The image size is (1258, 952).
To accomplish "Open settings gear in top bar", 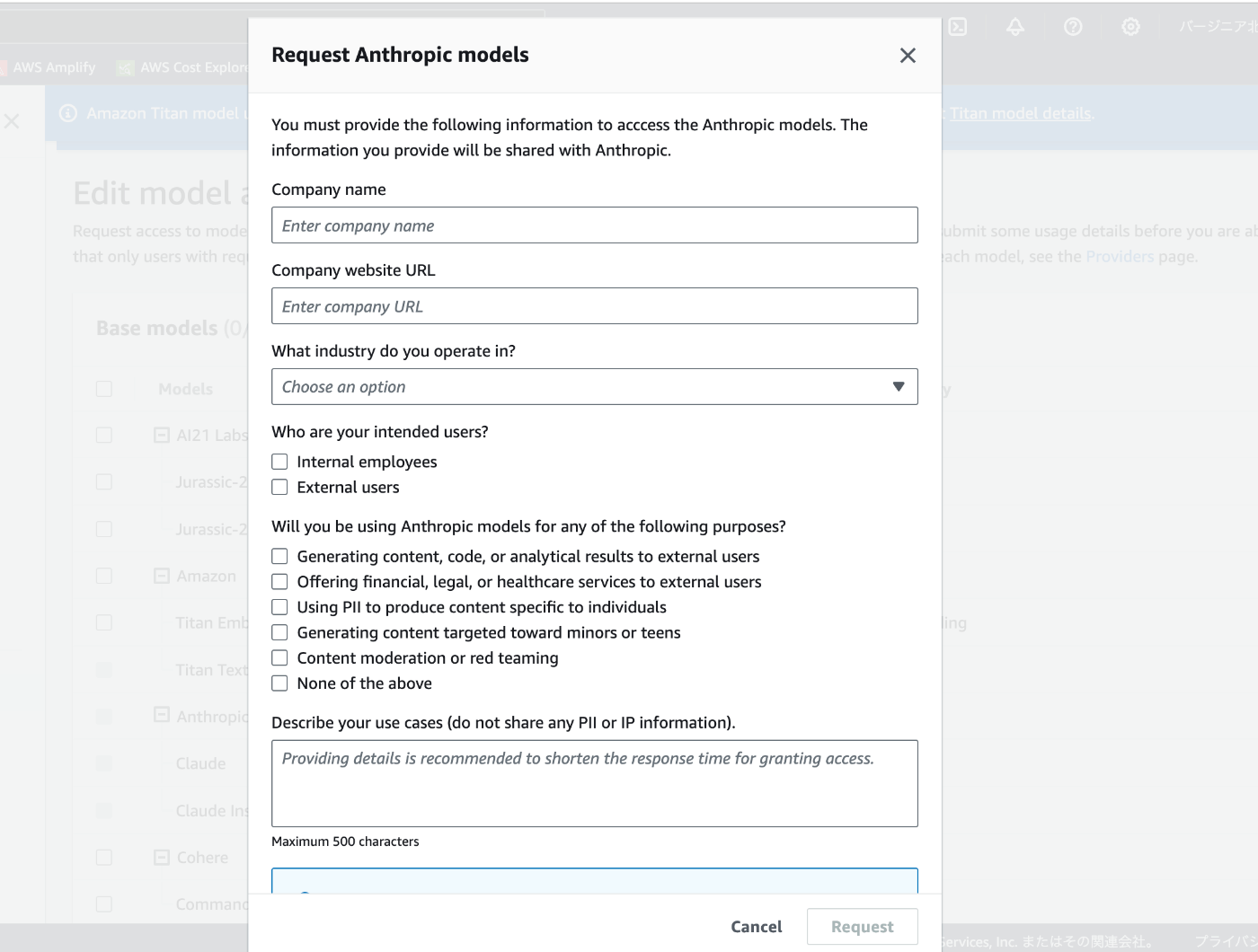I will [1130, 27].
